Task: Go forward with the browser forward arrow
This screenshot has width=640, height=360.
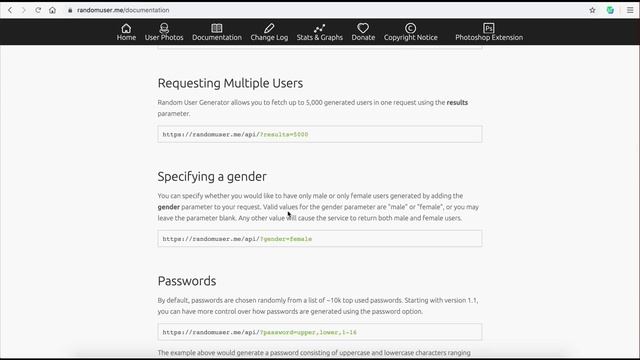Action: point(24,10)
